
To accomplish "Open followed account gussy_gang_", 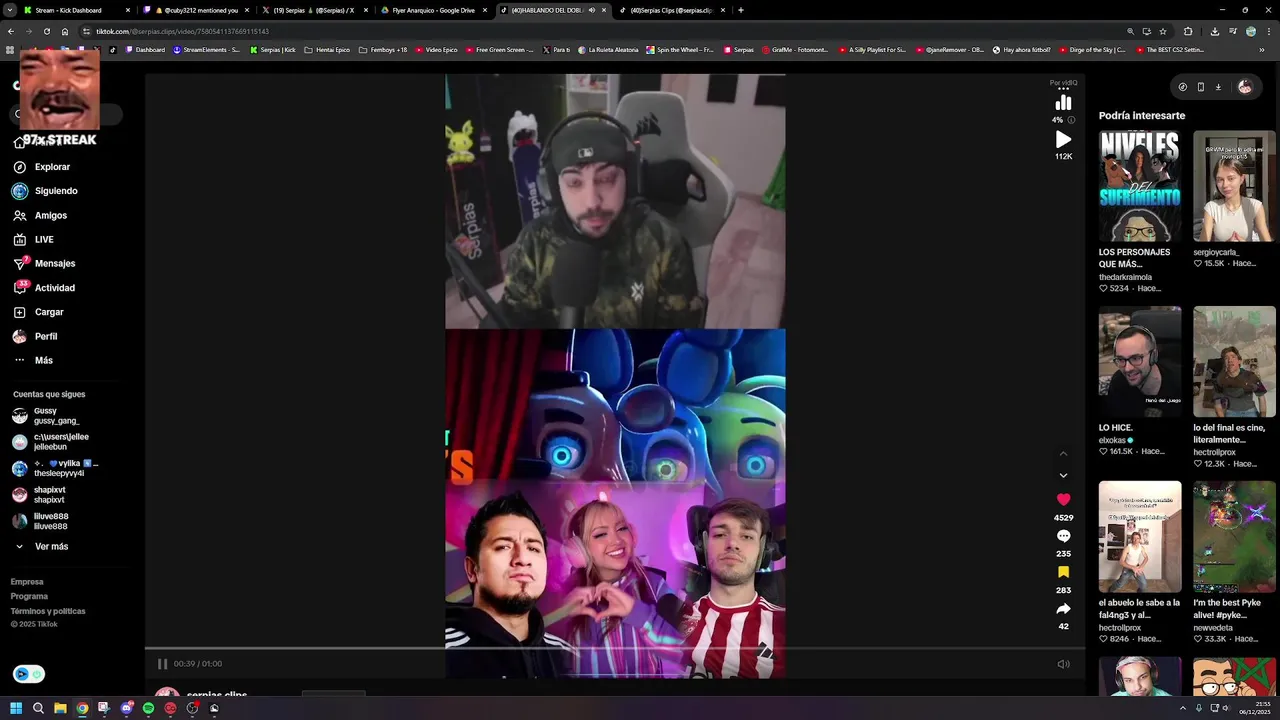I will tap(56, 416).
